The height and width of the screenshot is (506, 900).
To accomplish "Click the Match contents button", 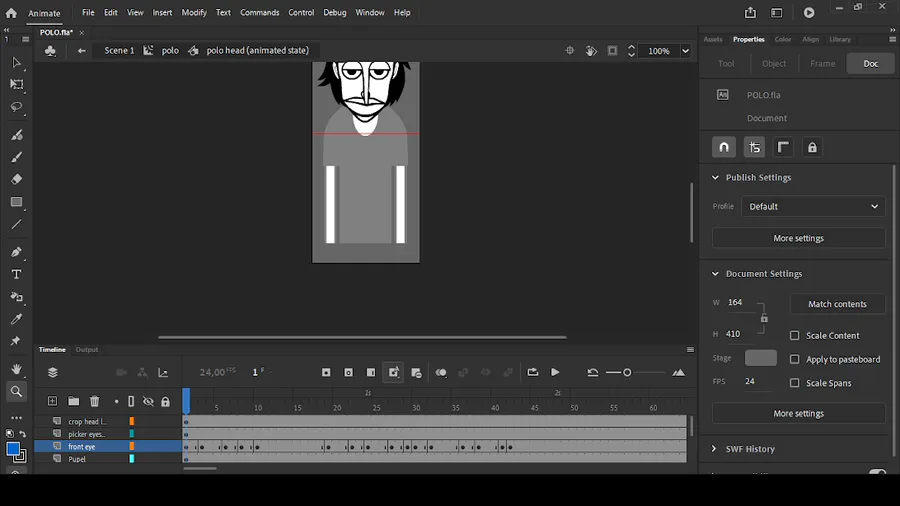I will [x=837, y=304].
